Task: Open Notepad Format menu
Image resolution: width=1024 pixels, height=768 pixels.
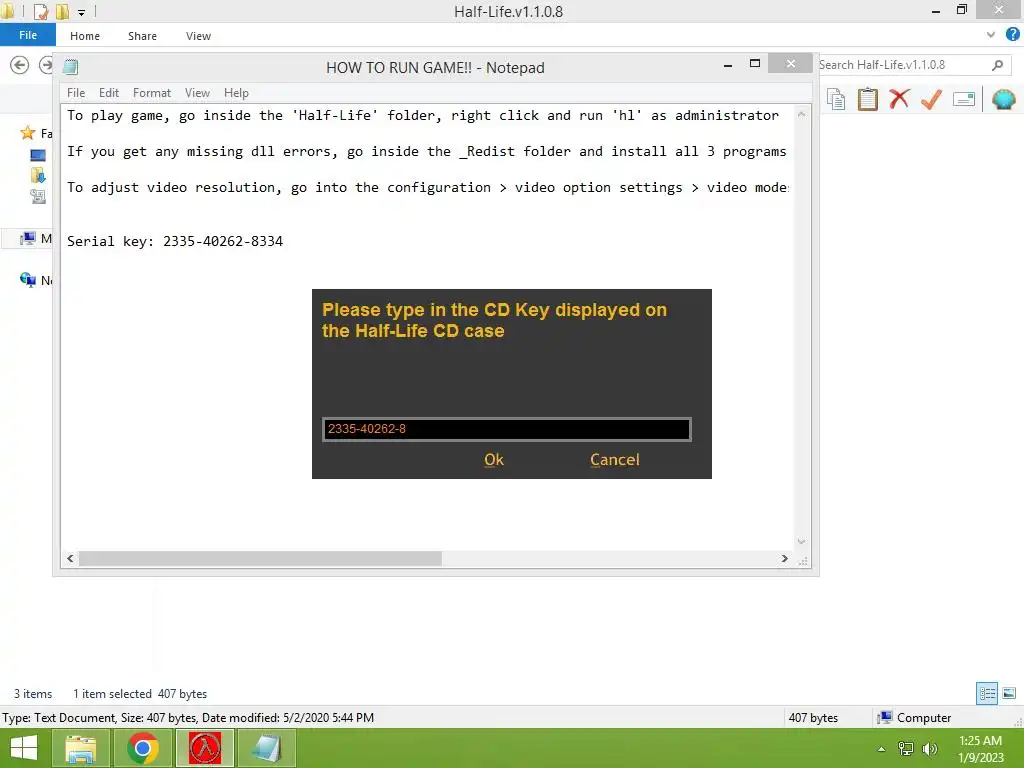Action: [x=152, y=93]
